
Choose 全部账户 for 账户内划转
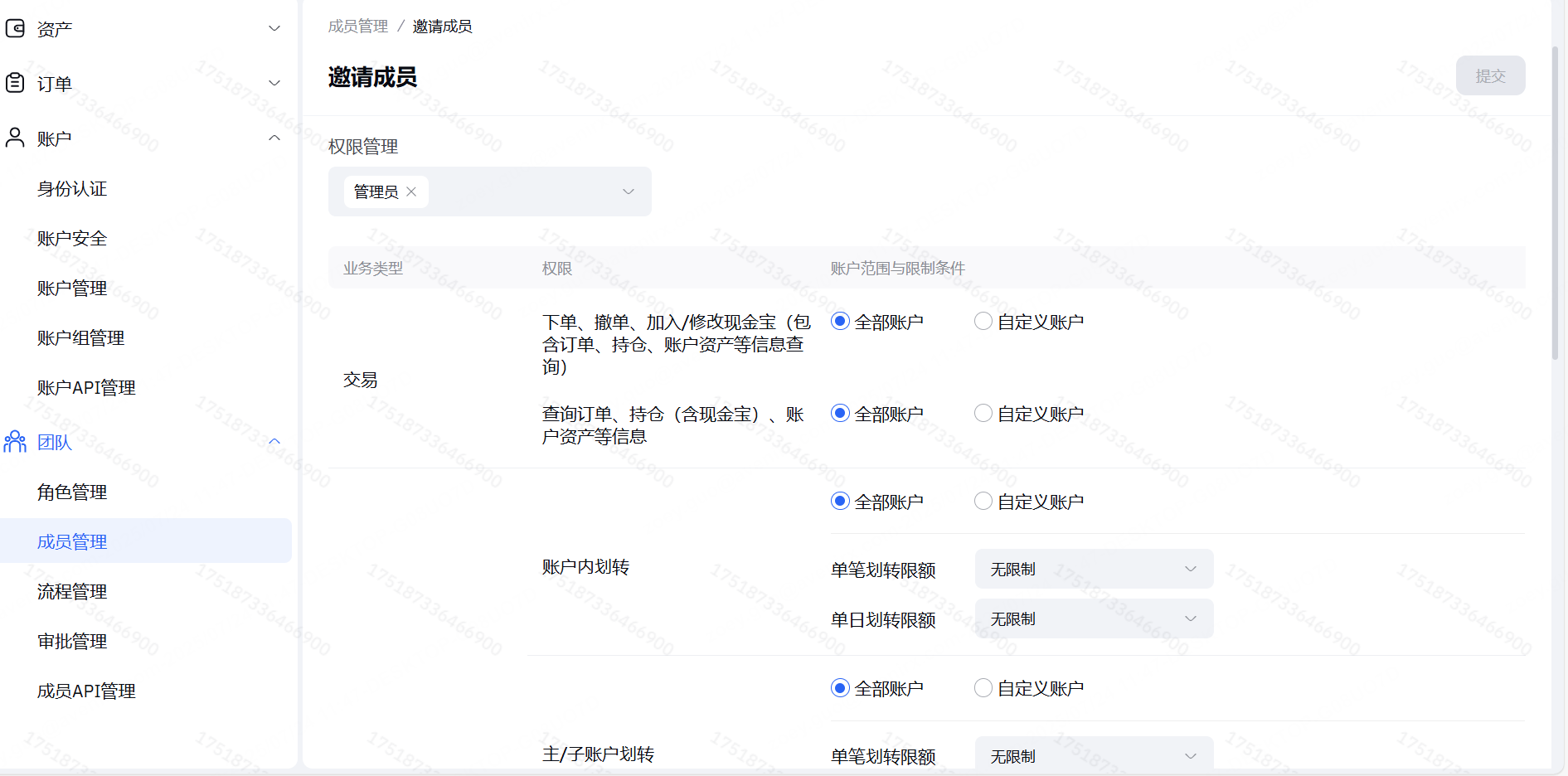(840, 501)
